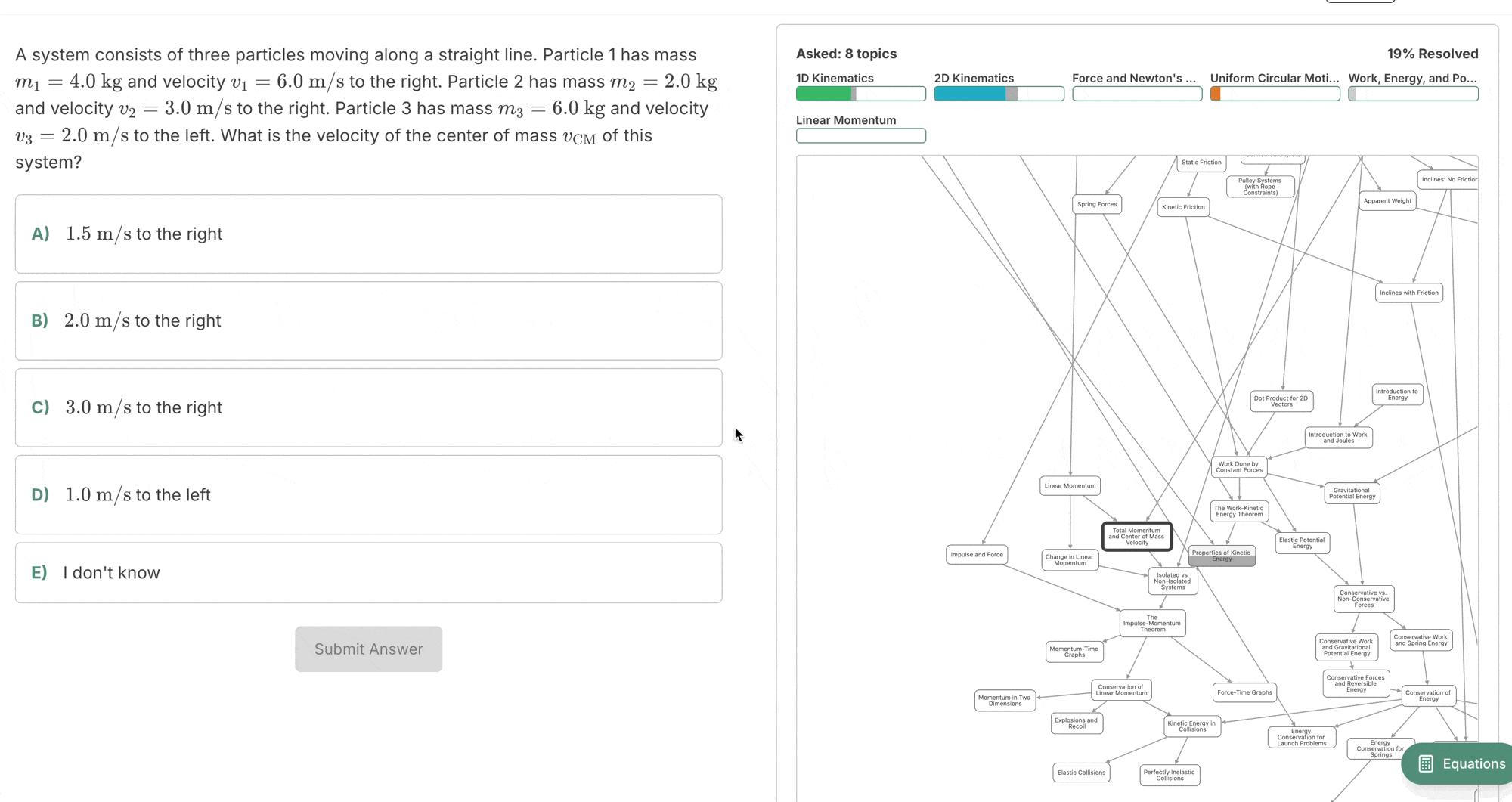Screen dimensions: 1512x802
Task: Open the Equations panel
Action: pos(1457,763)
